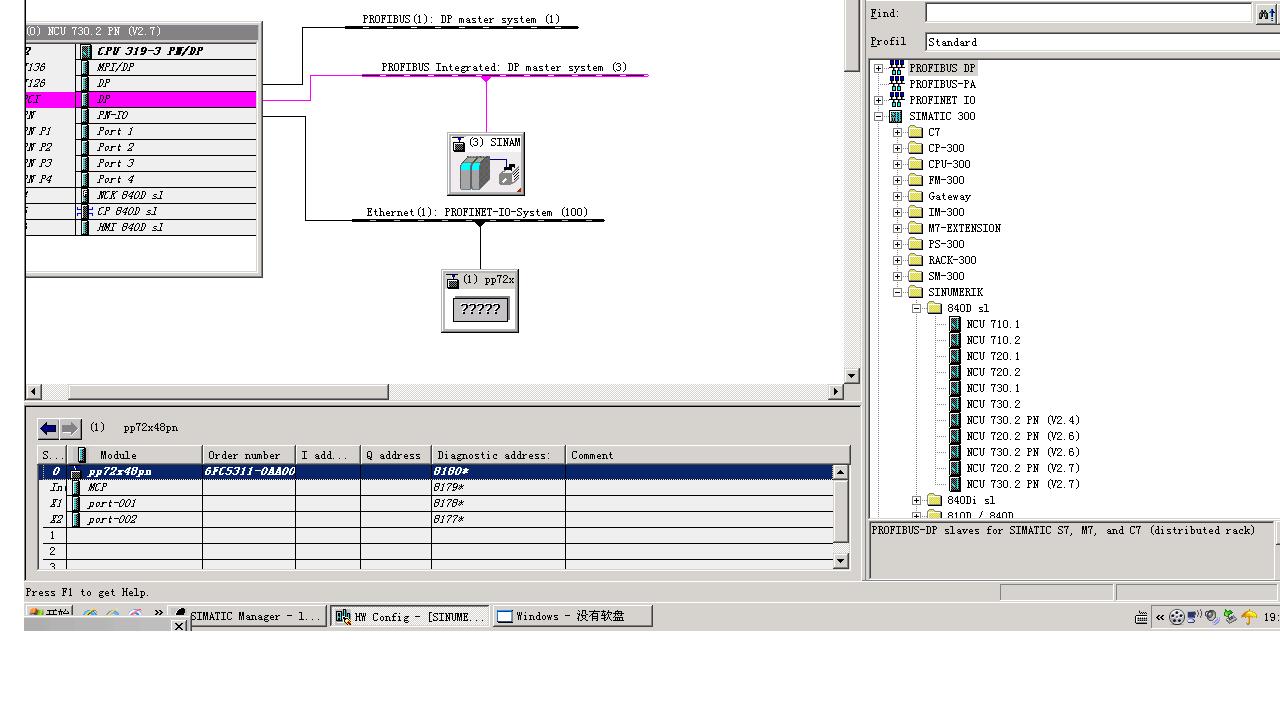Select the pp72x device on the PROFINET line

(480, 300)
